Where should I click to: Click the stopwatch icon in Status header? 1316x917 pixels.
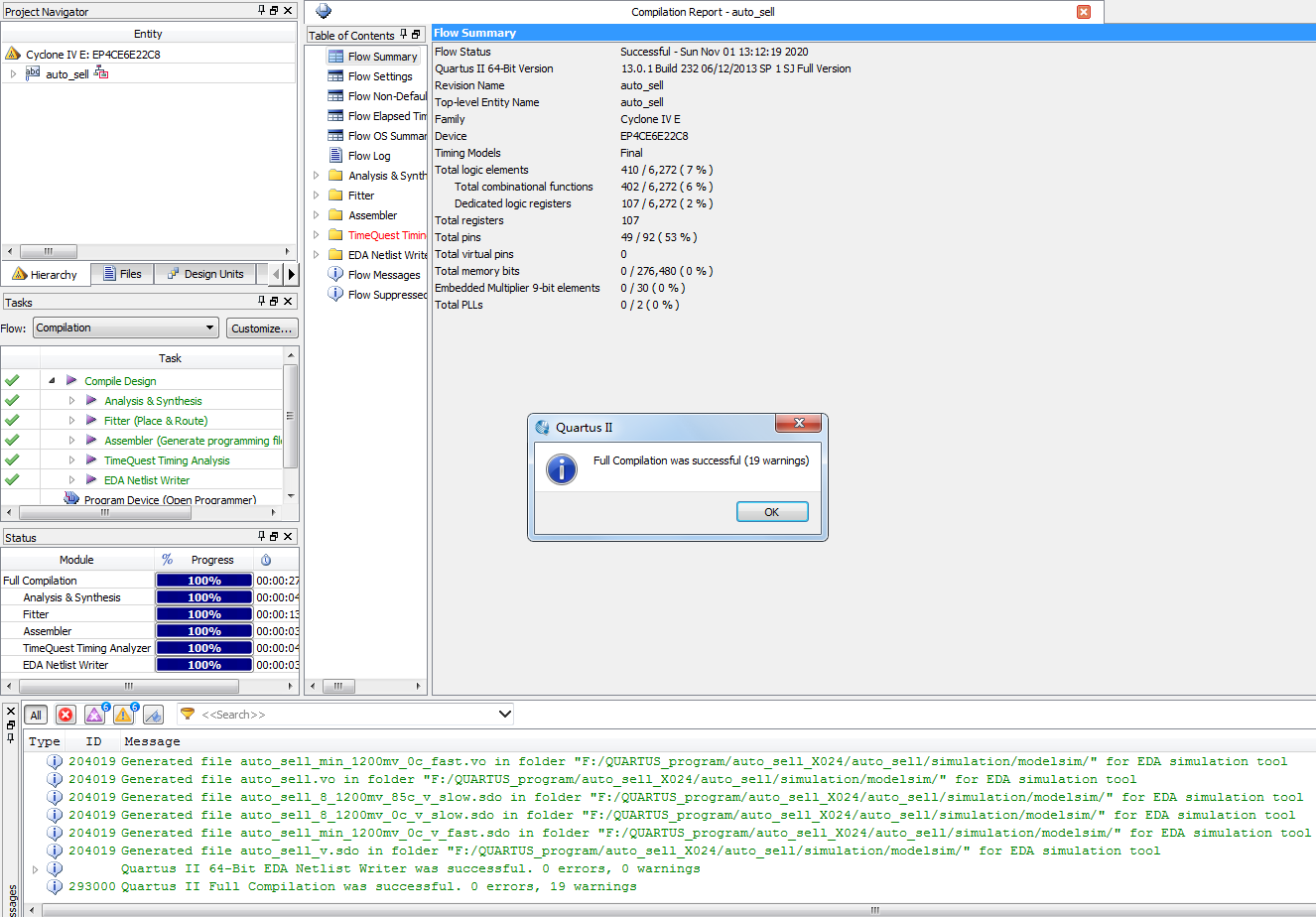click(x=266, y=560)
